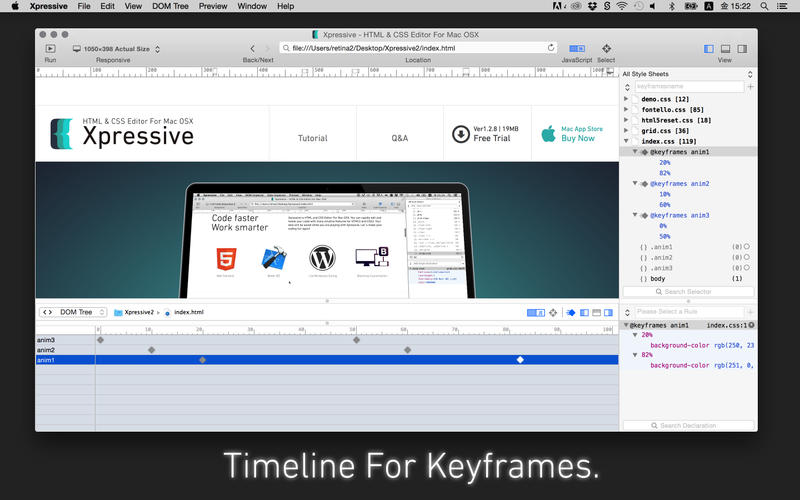Open the Window menu
The image size is (800, 500).
coord(252,6)
